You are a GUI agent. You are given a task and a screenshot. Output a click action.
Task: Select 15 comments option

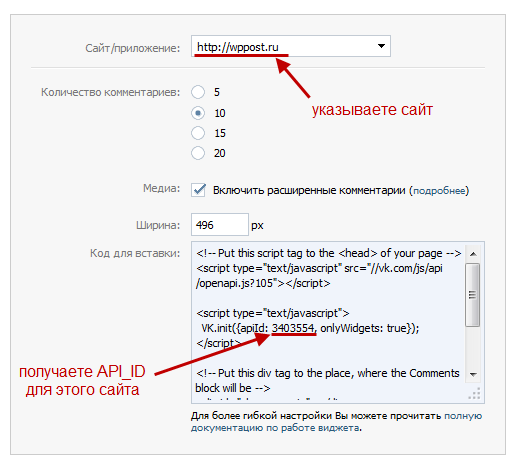198,133
